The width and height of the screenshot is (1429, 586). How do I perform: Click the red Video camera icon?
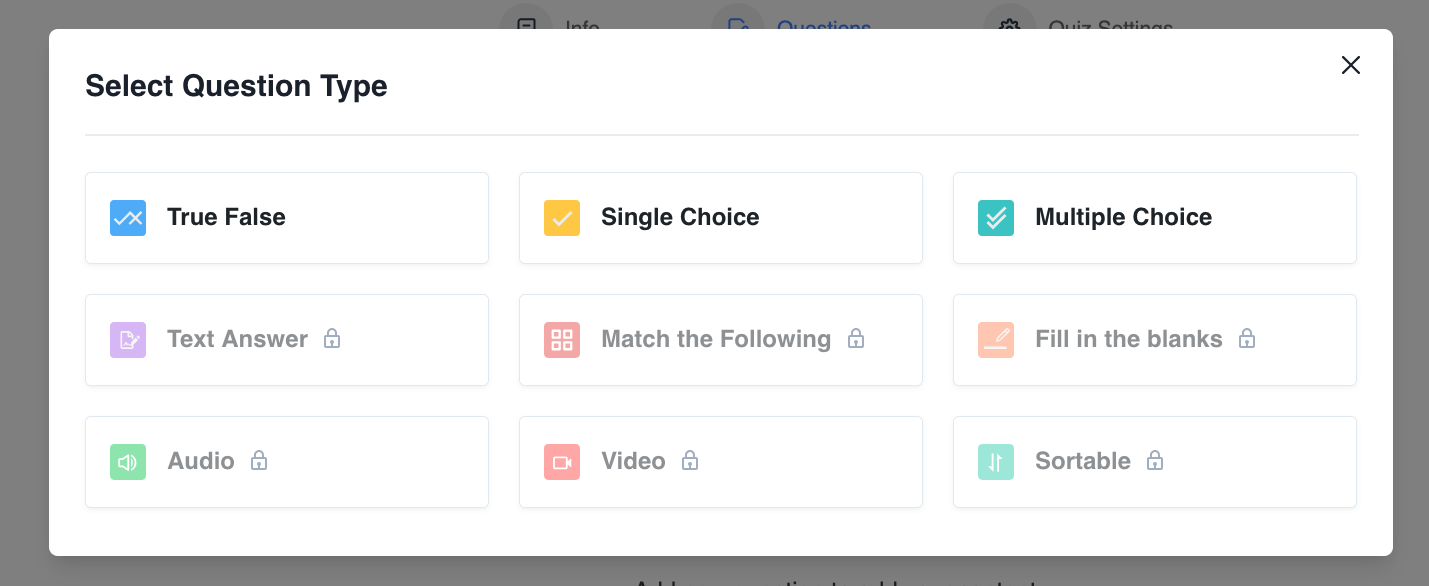[562, 462]
